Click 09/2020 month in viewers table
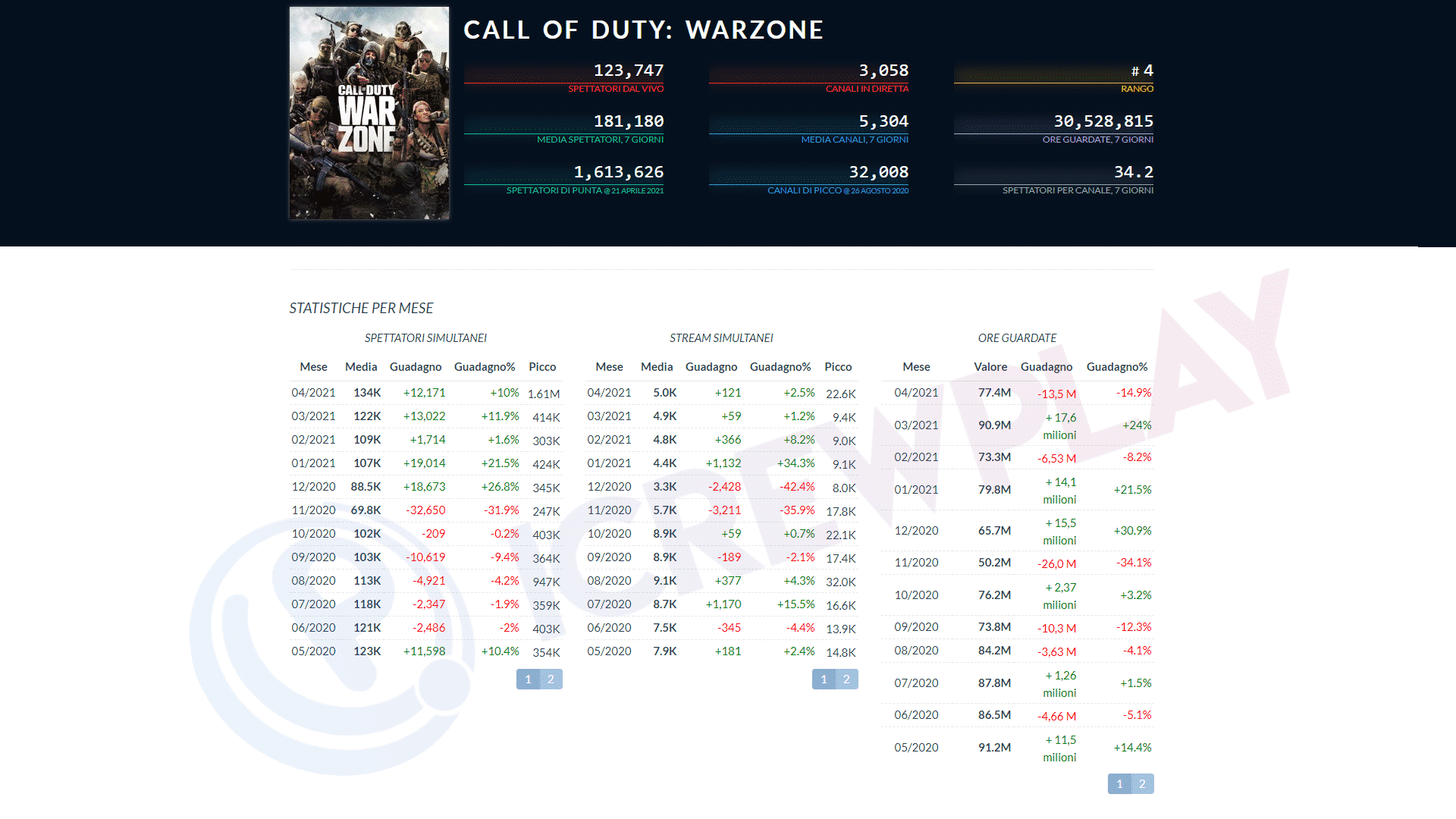The width and height of the screenshot is (1456, 819). [x=313, y=557]
